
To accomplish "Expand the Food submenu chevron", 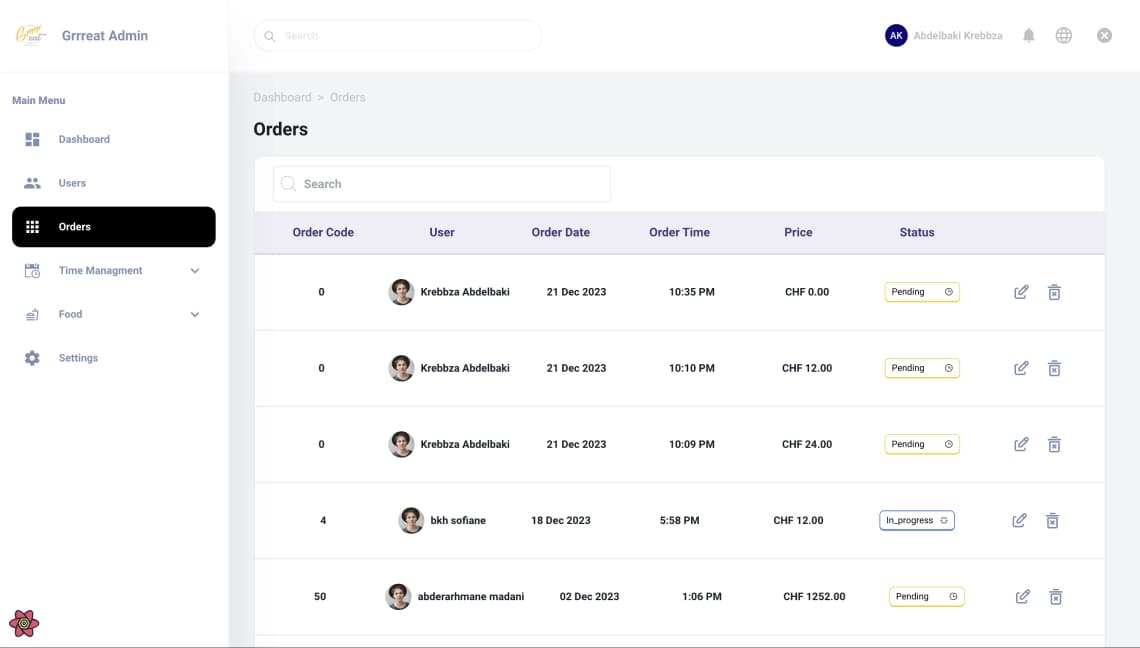I will pyautogui.click(x=195, y=314).
